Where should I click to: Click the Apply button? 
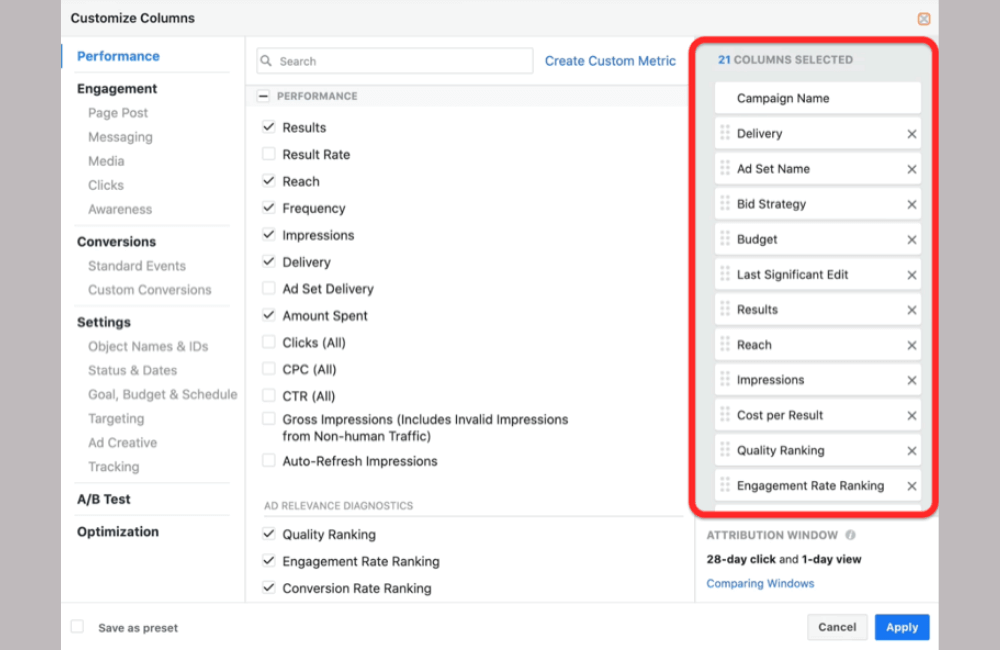click(x=901, y=627)
